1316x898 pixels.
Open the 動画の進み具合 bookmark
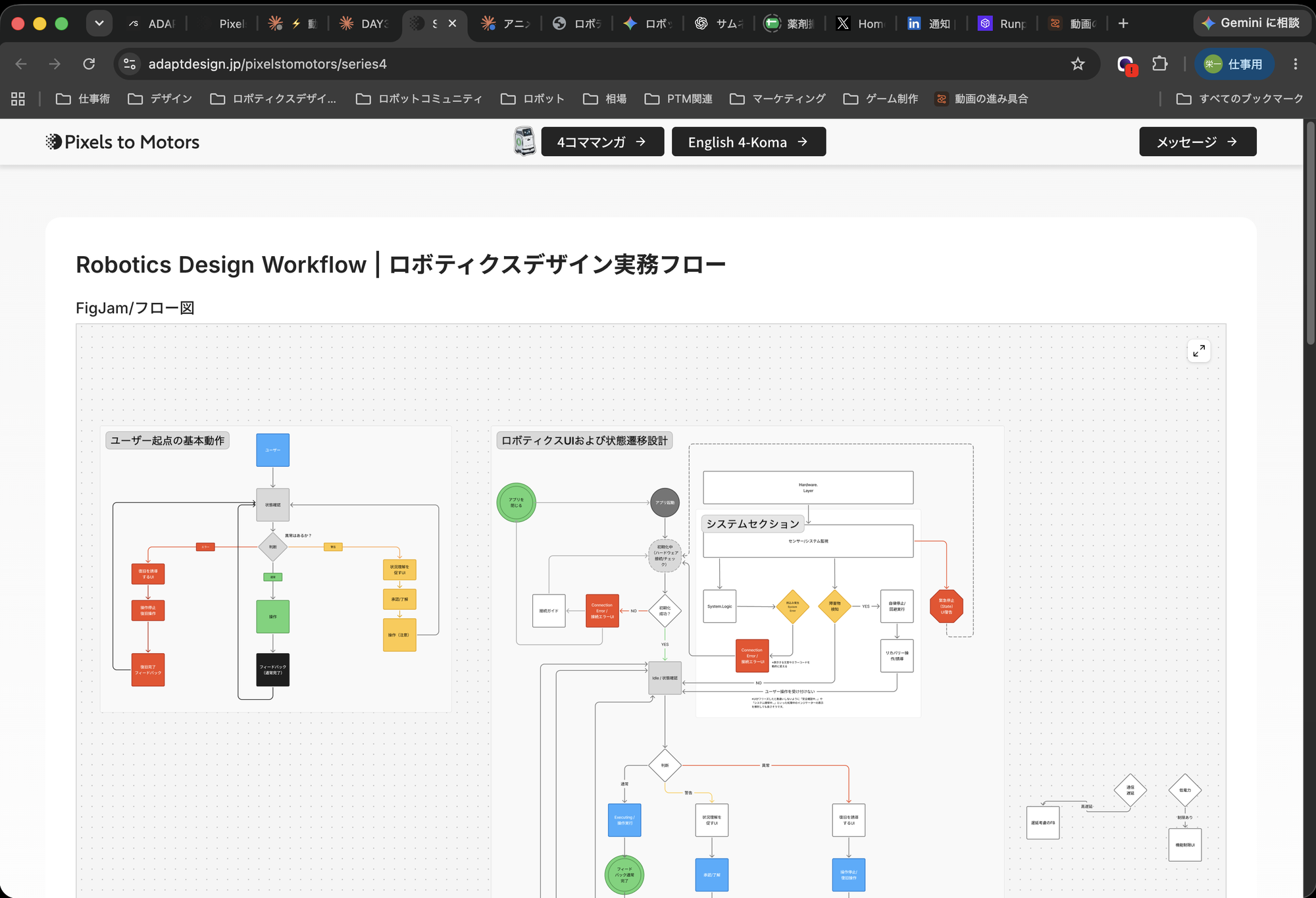tap(982, 99)
